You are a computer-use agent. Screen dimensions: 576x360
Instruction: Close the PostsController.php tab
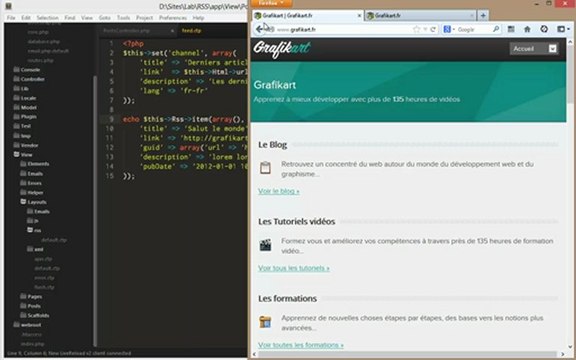click(172, 31)
